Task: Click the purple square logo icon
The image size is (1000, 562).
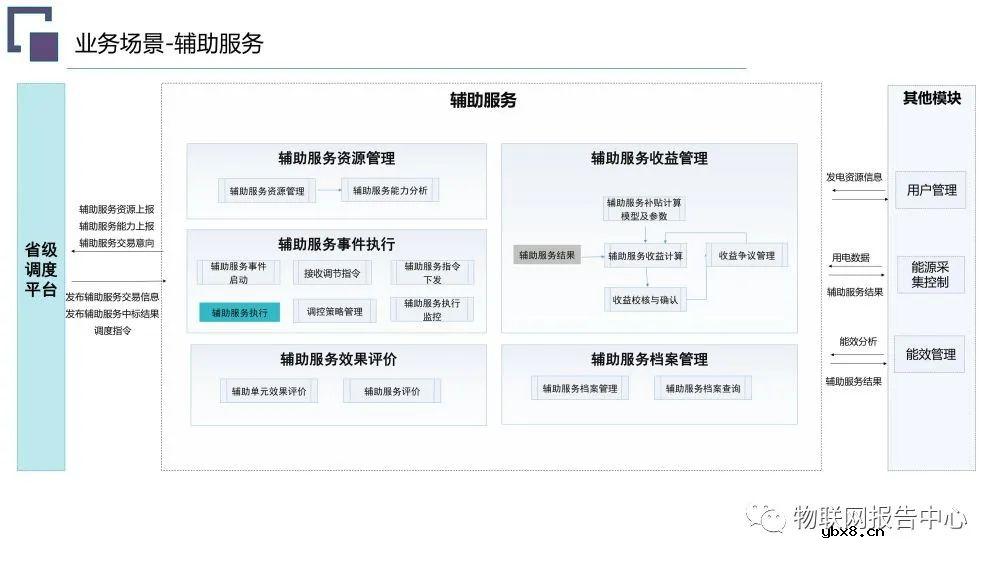Action: 44,47
